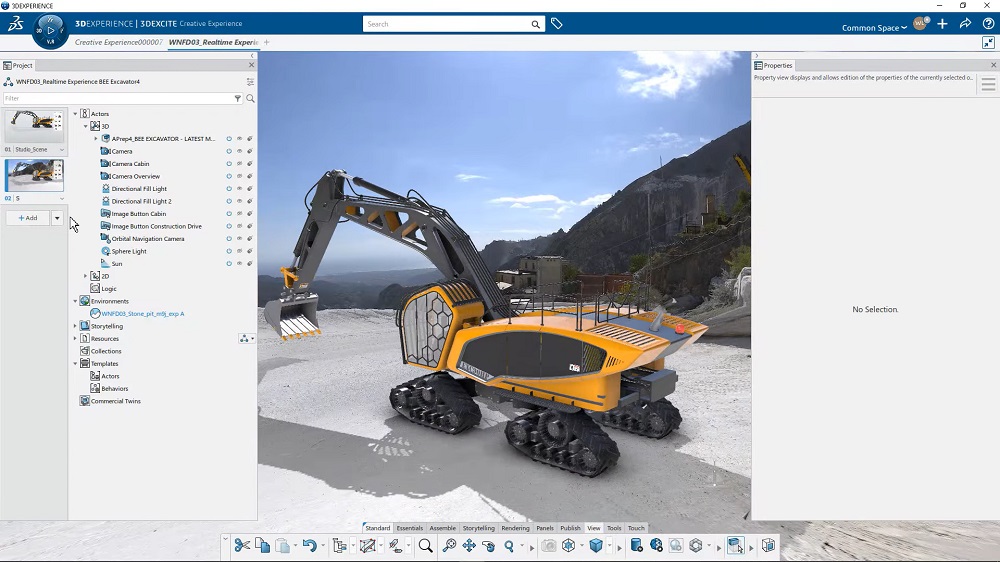The height and width of the screenshot is (562, 1000).
Task: Click the blue cube display mode icon
Action: (596, 545)
